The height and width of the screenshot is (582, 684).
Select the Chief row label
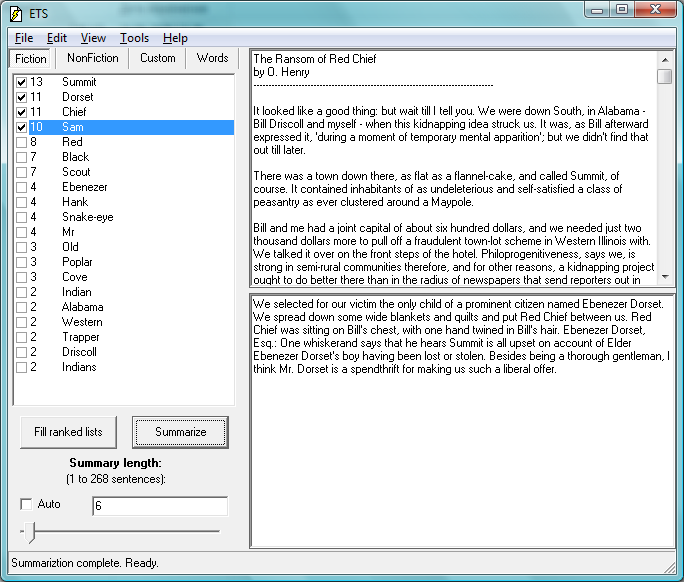tap(74, 112)
